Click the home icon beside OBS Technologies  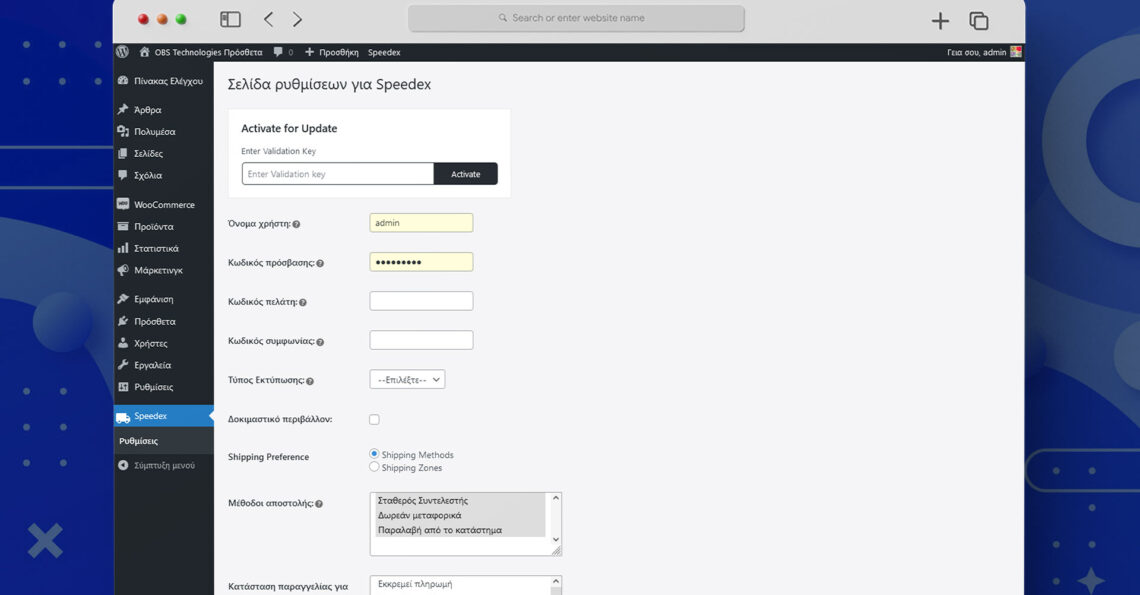coord(144,52)
